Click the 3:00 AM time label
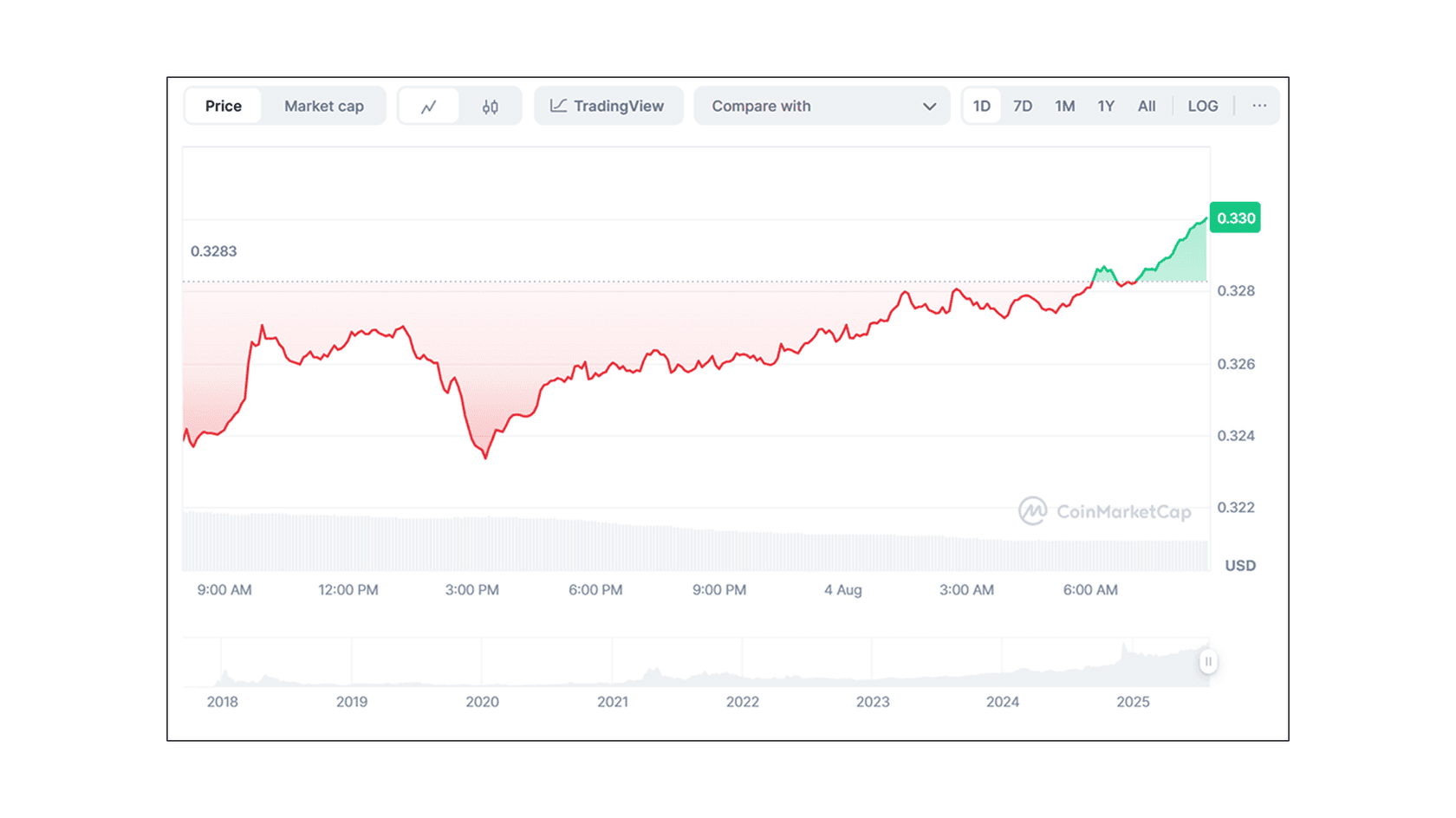 [967, 590]
